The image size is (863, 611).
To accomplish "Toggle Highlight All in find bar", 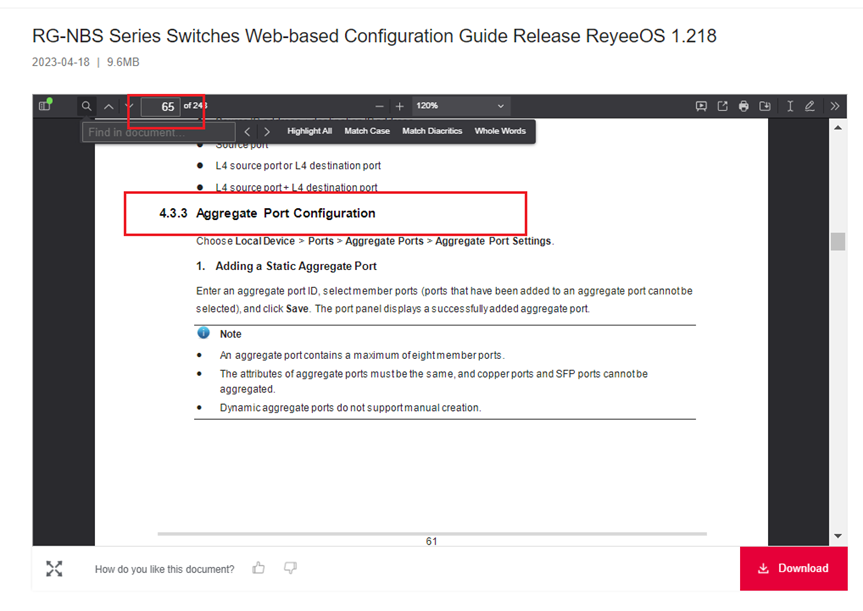I will [309, 131].
